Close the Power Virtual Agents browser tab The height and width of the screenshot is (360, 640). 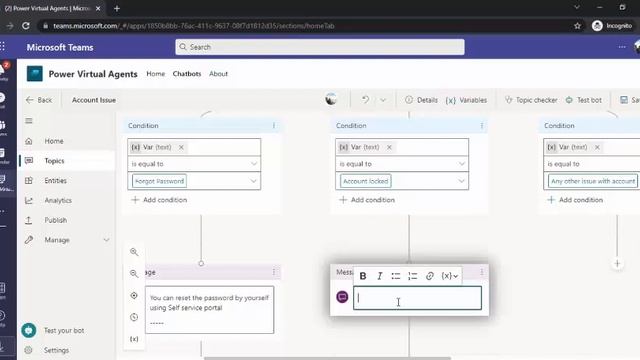point(98,8)
